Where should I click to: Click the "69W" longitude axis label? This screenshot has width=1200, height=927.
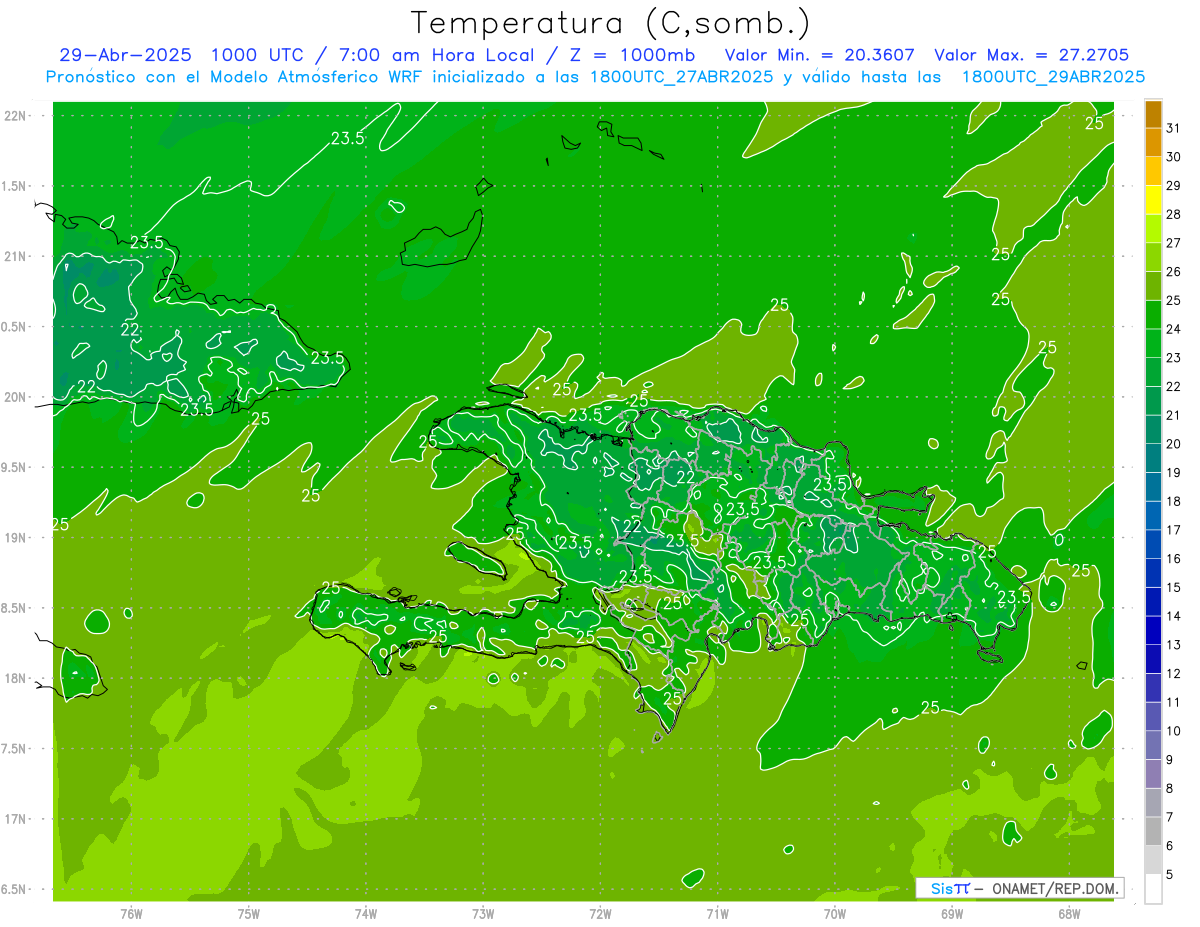[952, 913]
